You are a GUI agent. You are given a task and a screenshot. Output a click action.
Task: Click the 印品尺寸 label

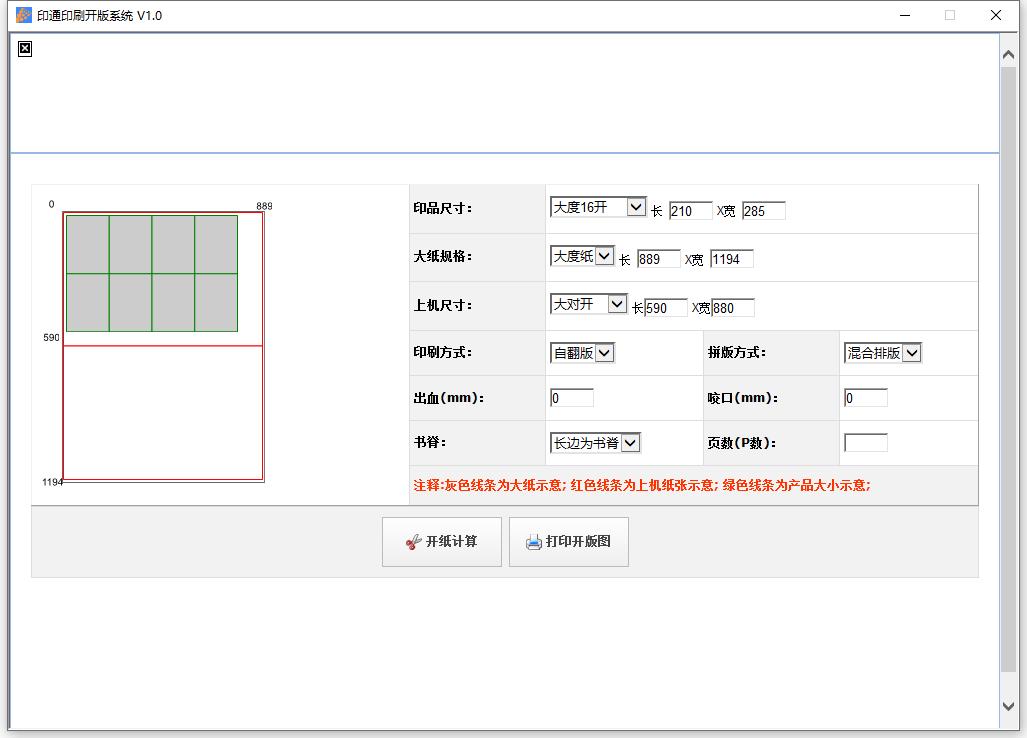(x=442, y=208)
